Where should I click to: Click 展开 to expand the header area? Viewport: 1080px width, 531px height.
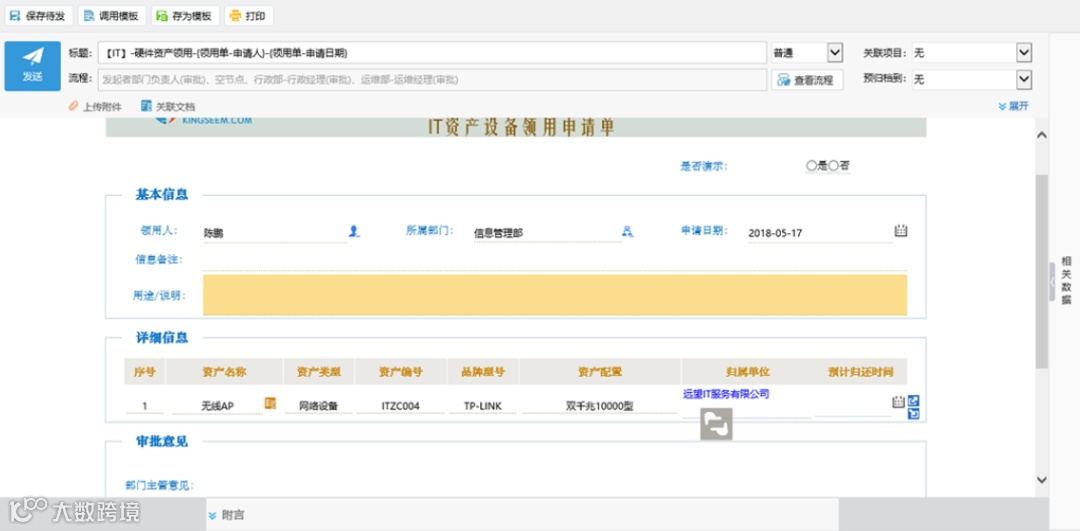click(x=1013, y=106)
